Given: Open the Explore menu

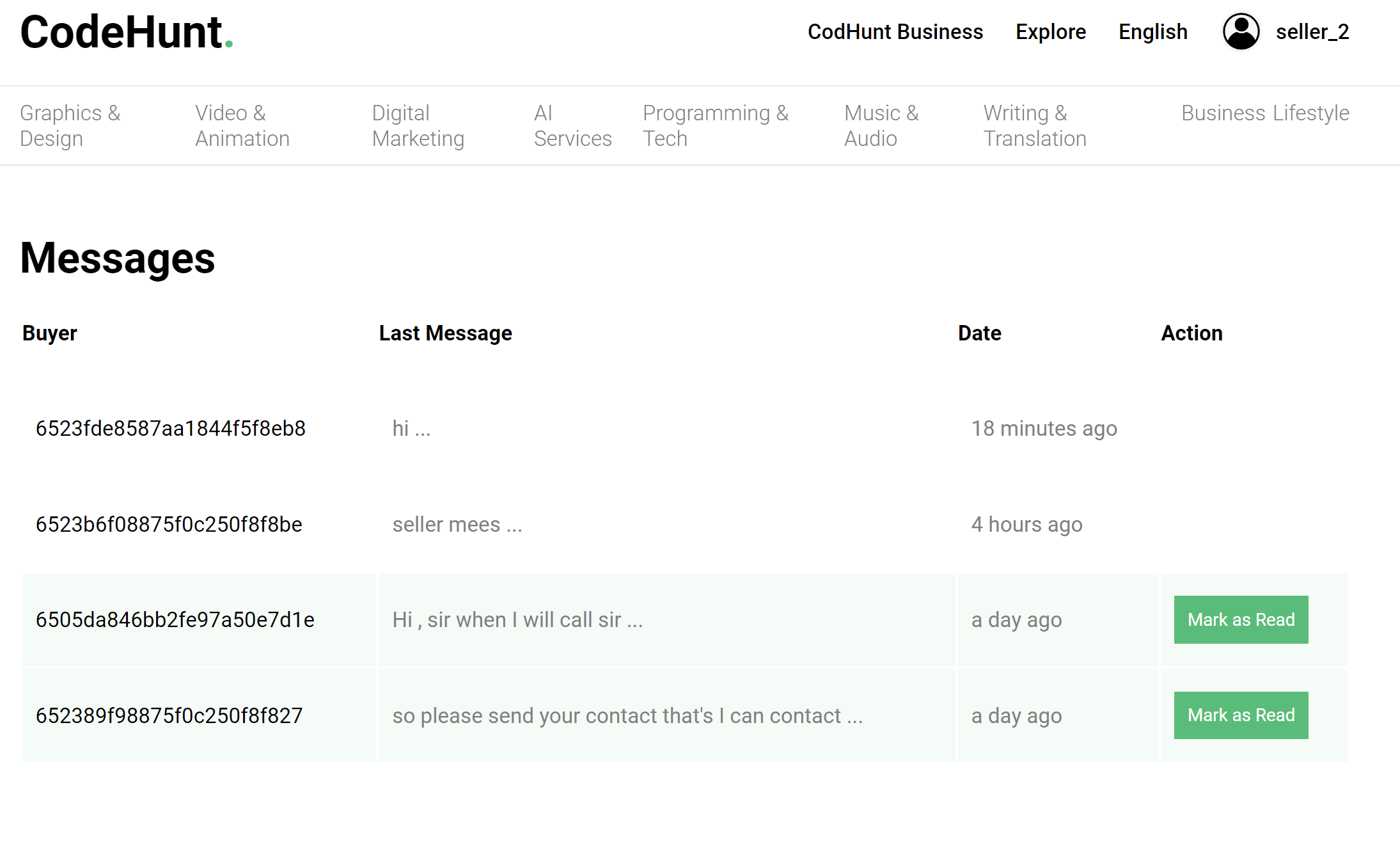Looking at the screenshot, I should click(x=1051, y=32).
